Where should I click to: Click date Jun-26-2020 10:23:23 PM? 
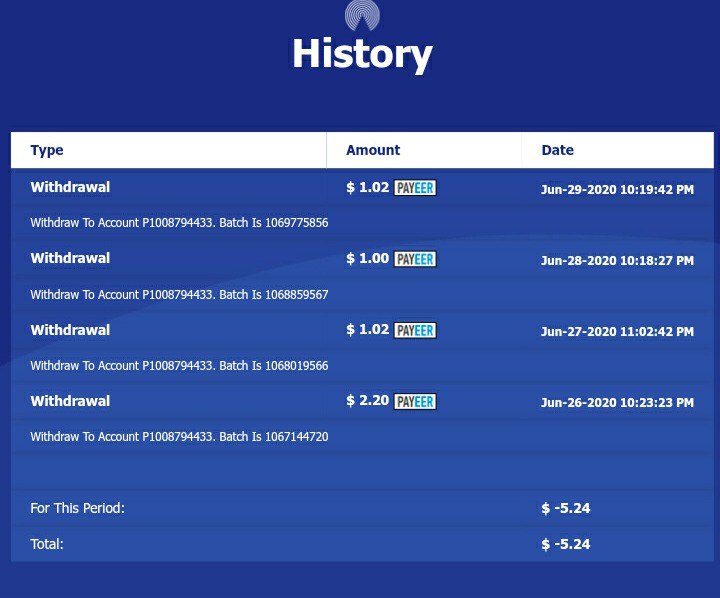(x=617, y=403)
